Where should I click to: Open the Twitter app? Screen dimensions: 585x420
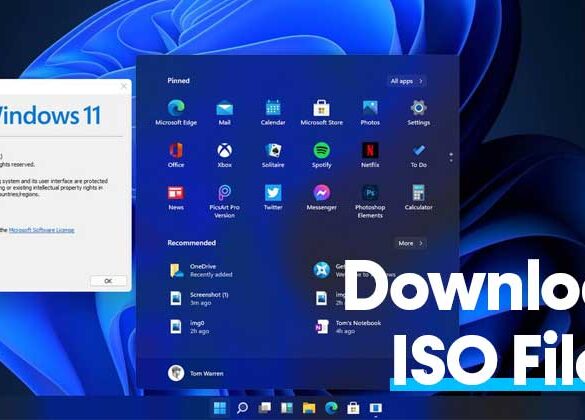(x=273, y=197)
